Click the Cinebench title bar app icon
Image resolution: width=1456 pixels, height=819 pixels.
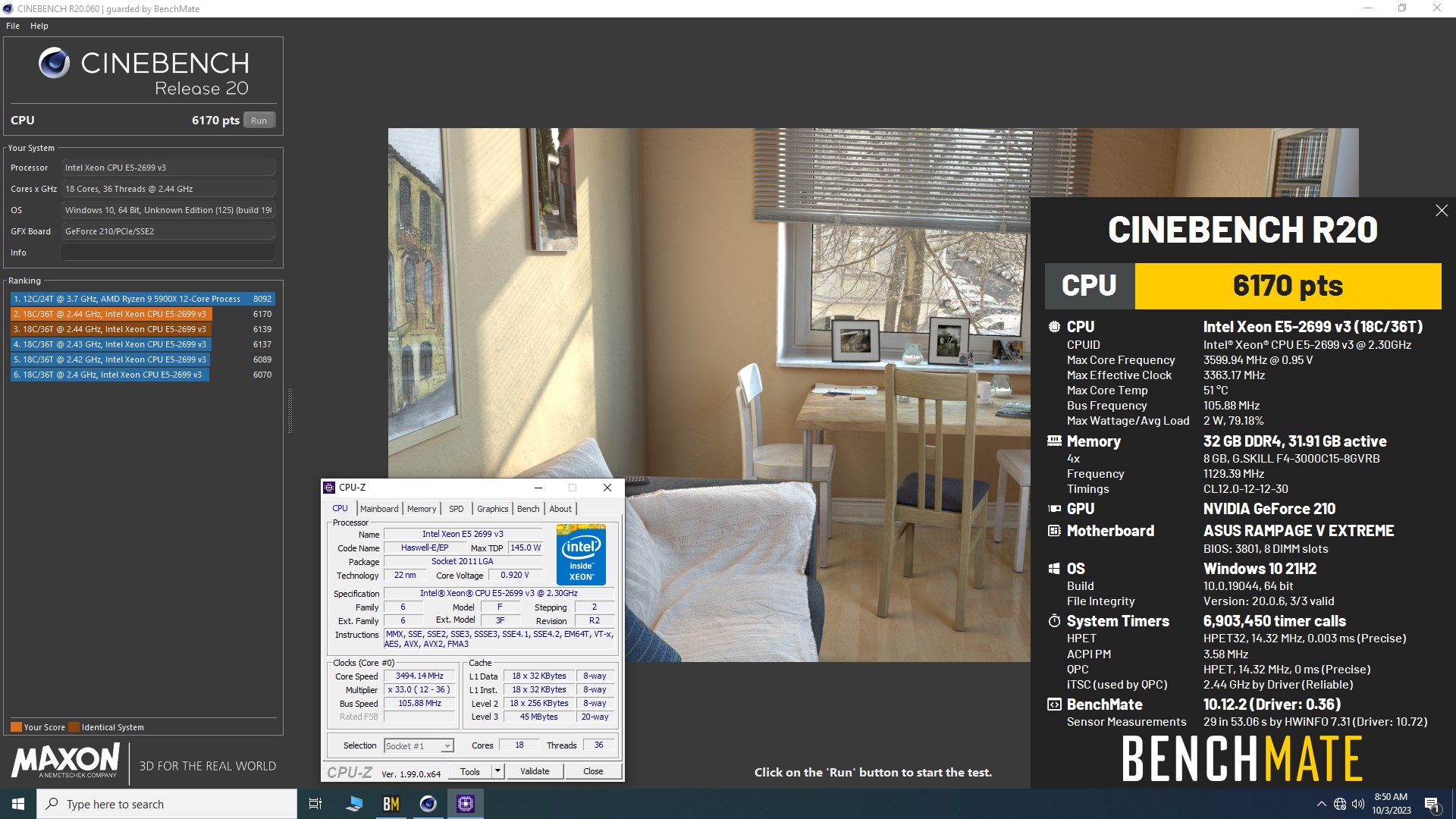8,8
